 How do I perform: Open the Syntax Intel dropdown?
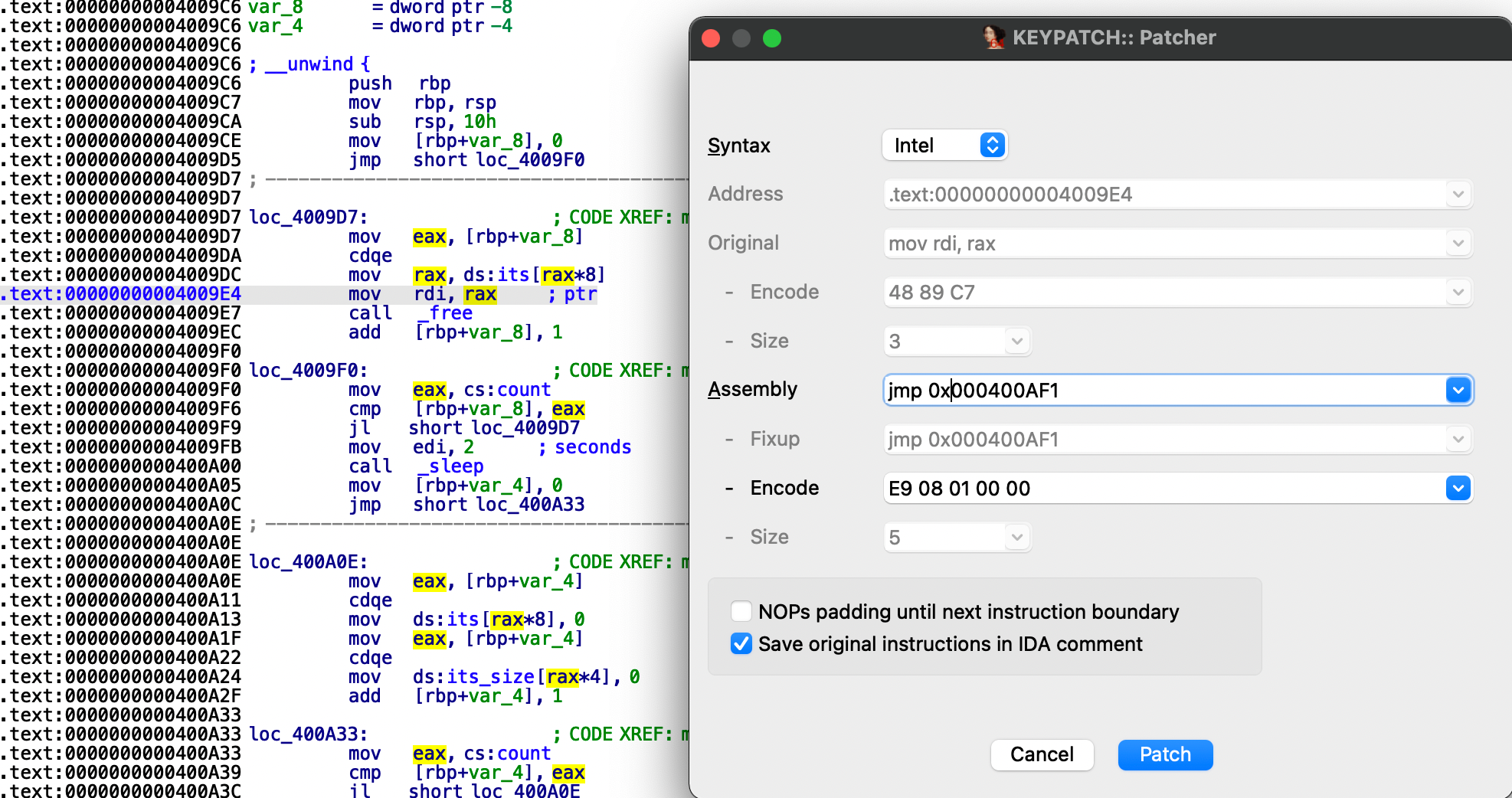(x=945, y=146)
